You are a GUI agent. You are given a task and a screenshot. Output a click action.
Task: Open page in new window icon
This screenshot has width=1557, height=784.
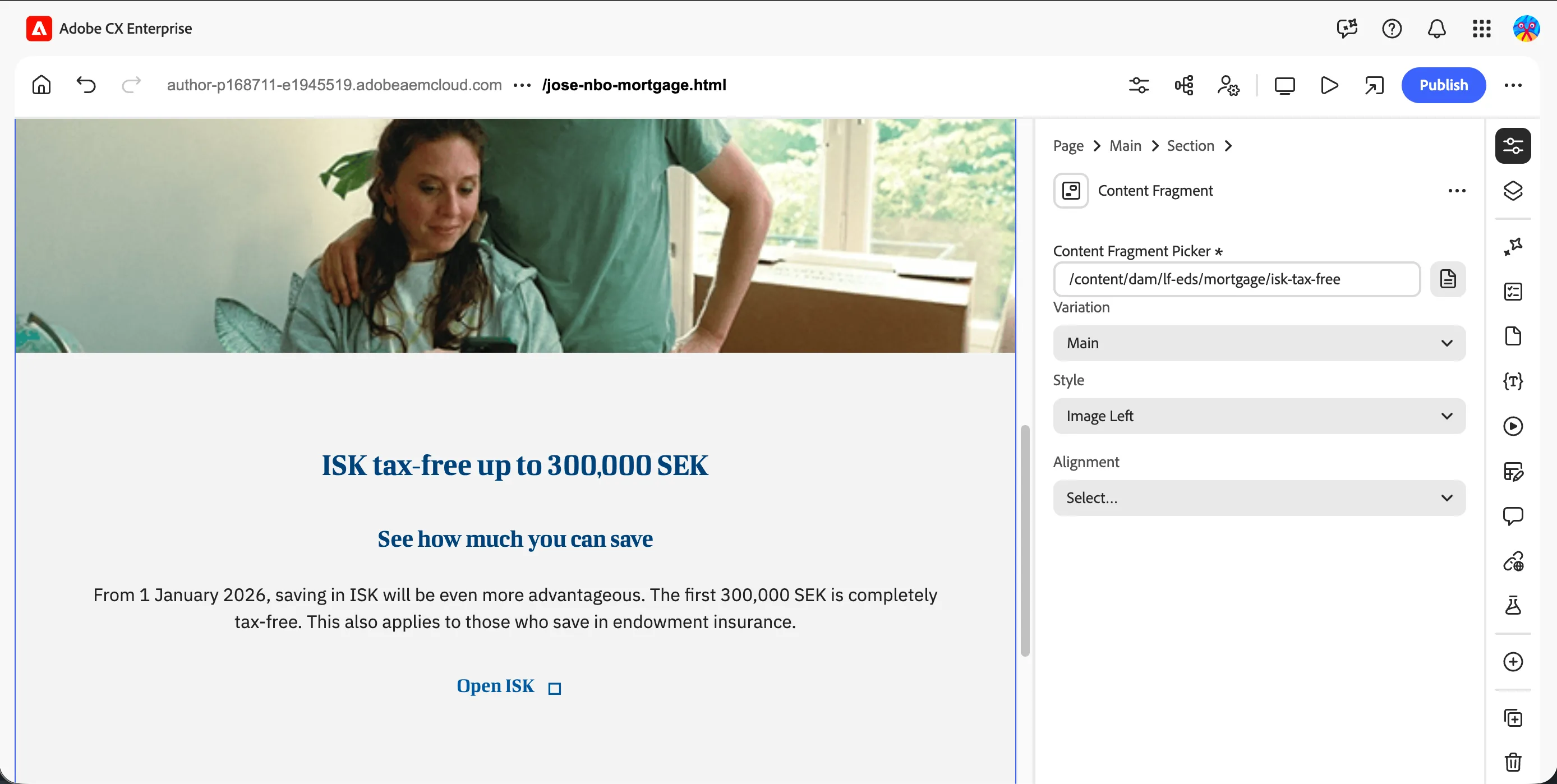click(x=1374, y=85)
